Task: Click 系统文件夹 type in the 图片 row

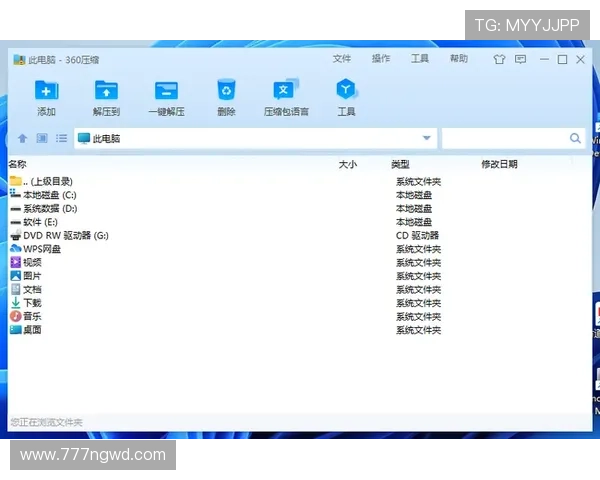Action: [418, 276]
